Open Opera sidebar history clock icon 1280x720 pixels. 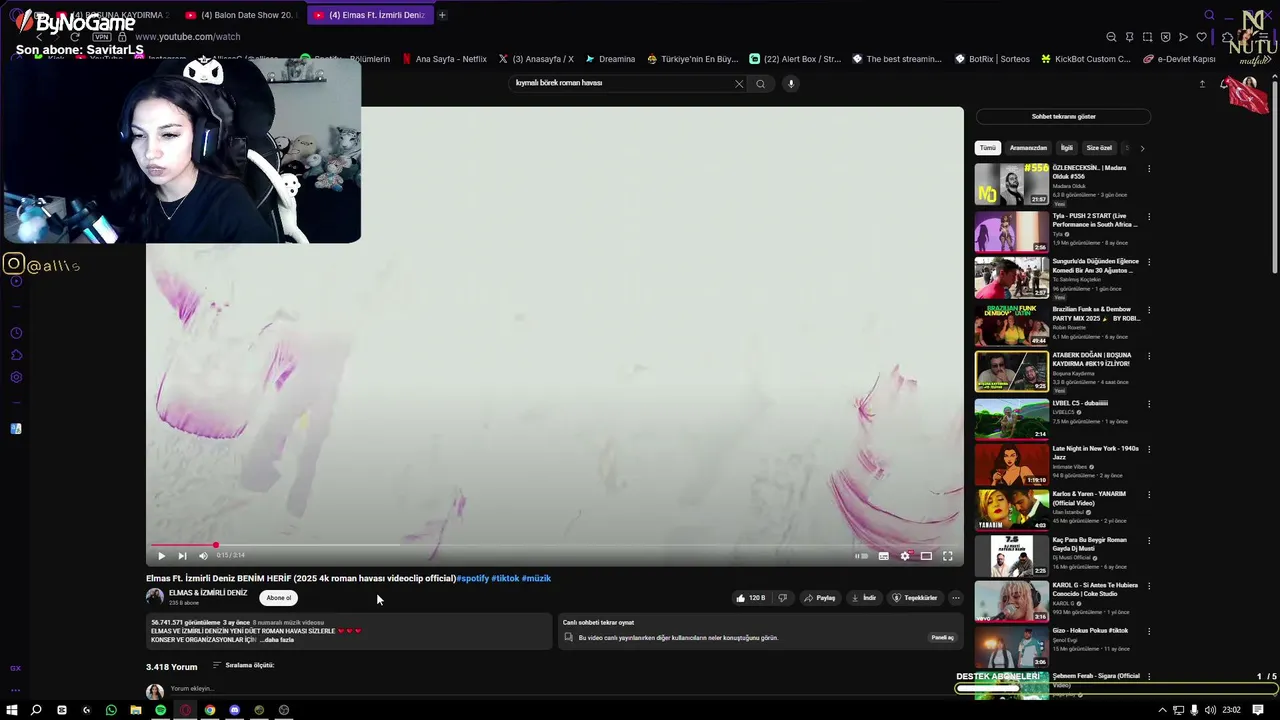[x=16, y=333]
